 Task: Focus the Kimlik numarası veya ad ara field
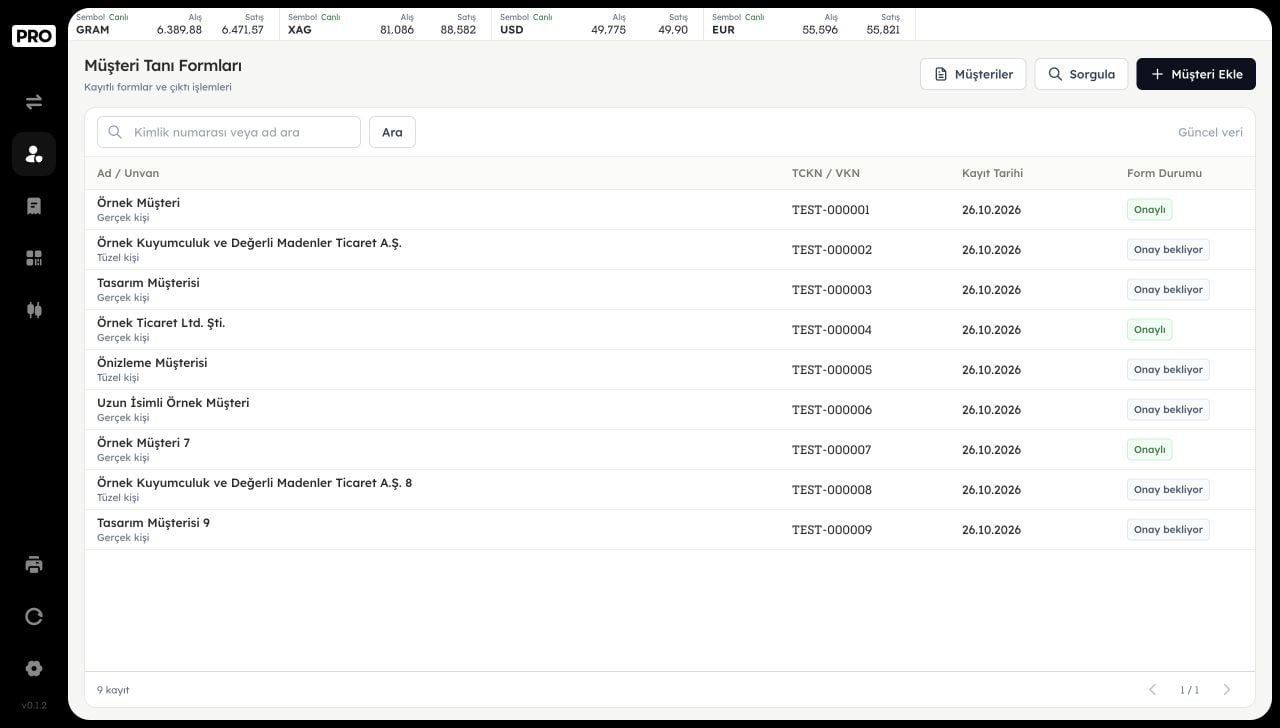pos(229,132)
